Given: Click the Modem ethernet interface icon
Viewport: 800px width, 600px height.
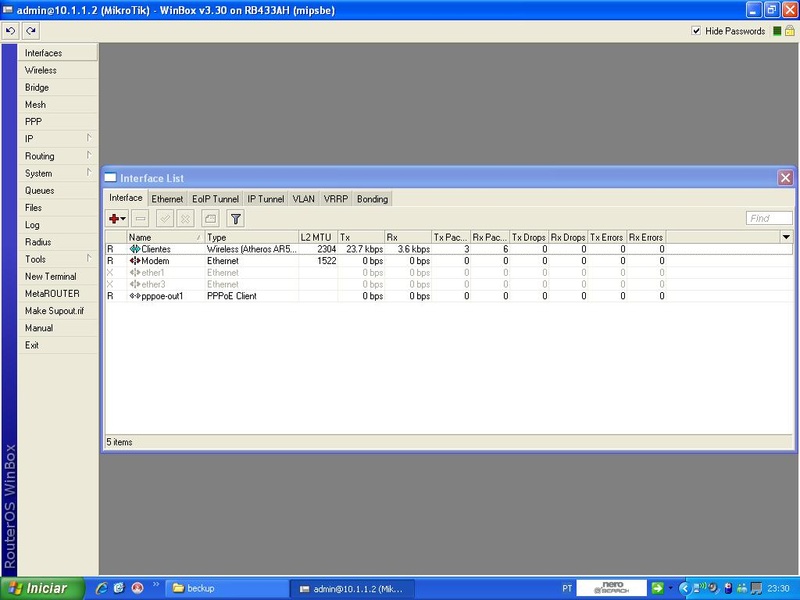Looking at the screenshot, I should (135, 261).
